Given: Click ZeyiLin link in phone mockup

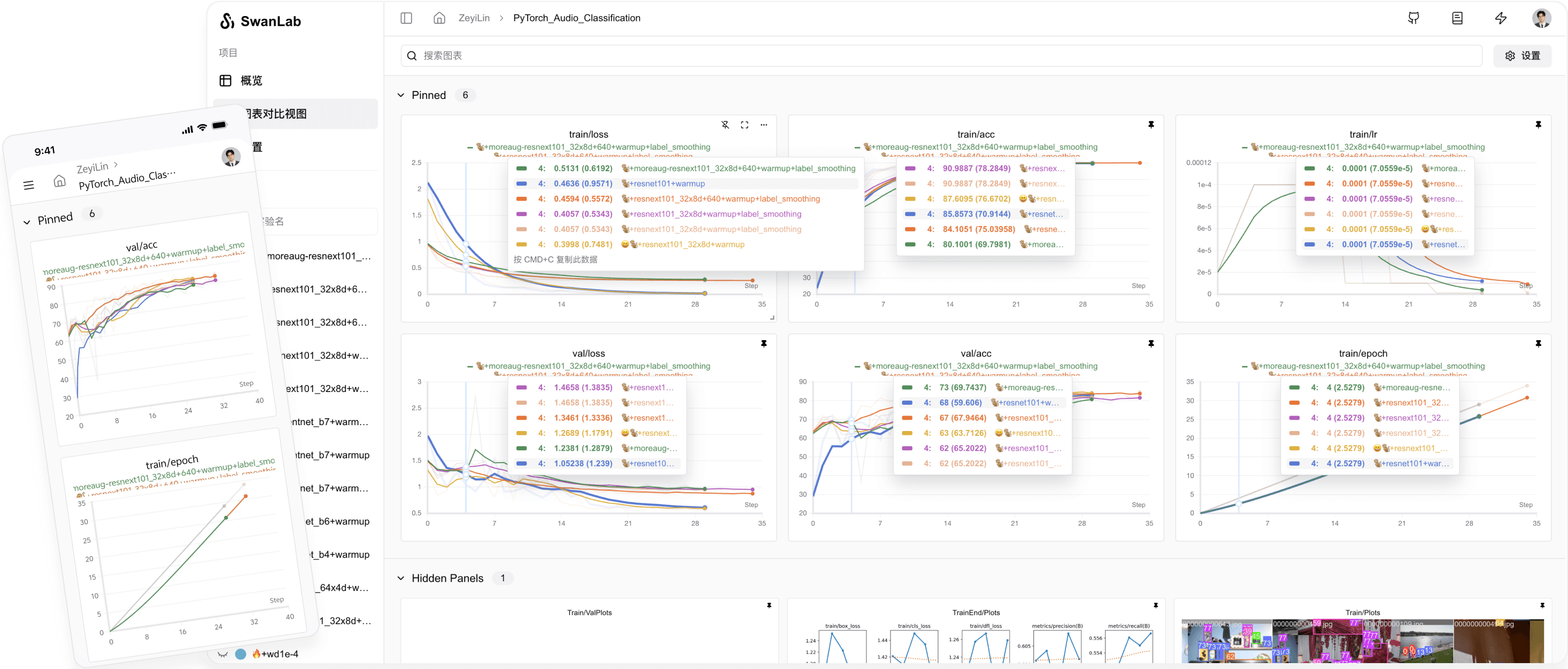Looking at the screenshot, I should point(92,167).
